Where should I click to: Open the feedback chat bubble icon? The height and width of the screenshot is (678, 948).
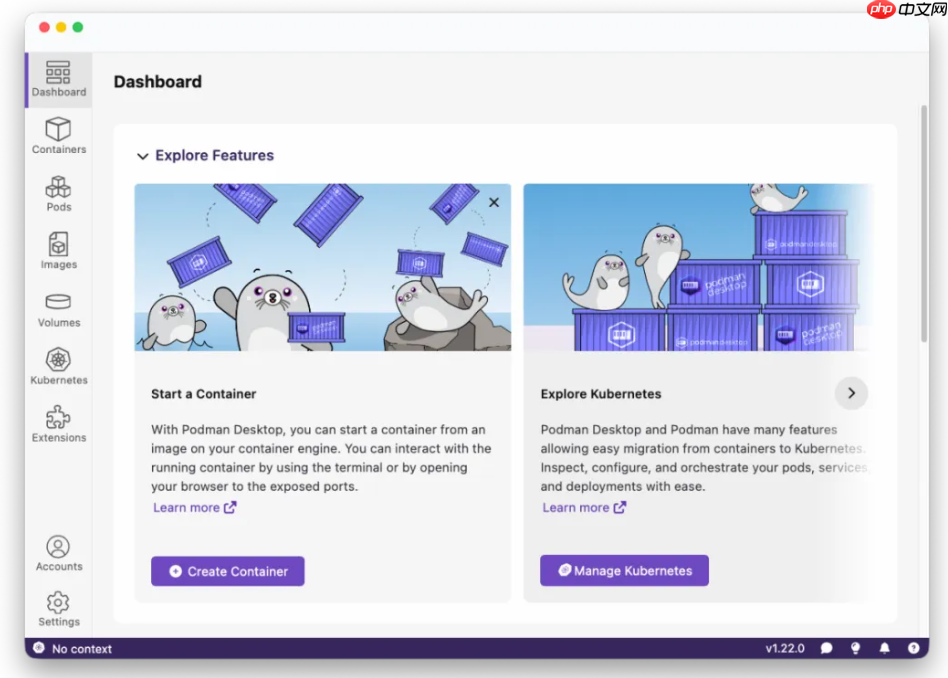[x=827, y=648]
